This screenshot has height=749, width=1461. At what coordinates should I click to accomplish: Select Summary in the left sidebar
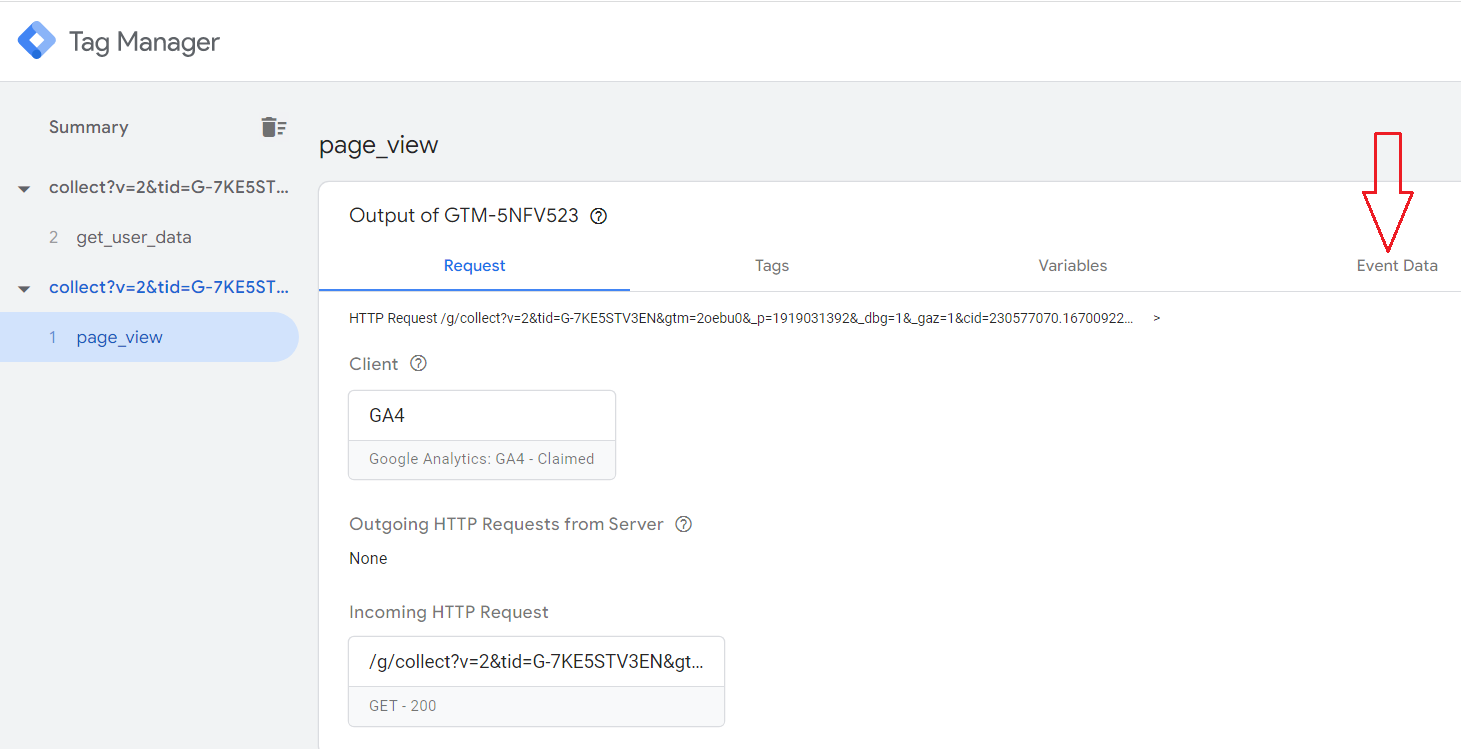88,127
